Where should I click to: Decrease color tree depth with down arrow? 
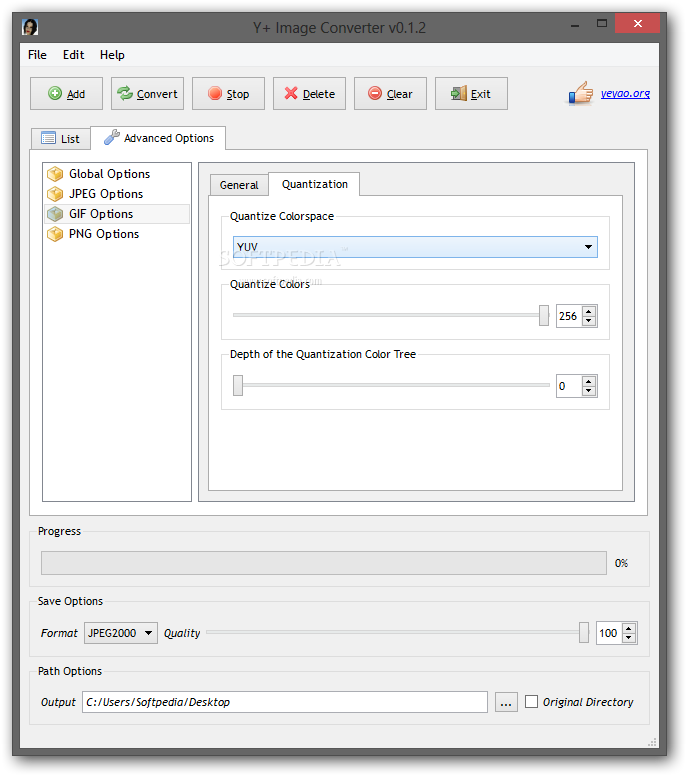[x=589, y=391]
